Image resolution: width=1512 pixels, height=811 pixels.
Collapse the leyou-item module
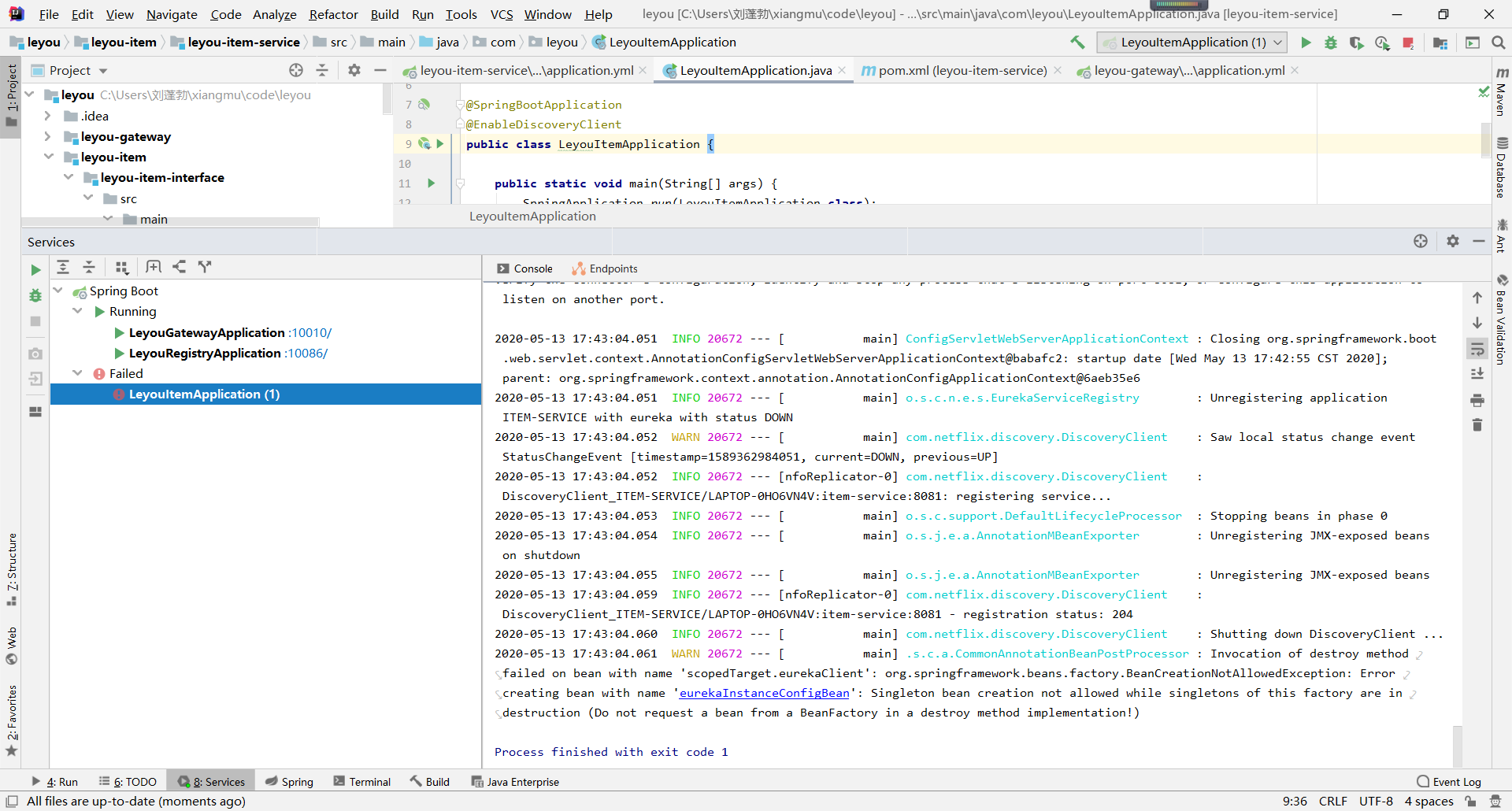click(x=48, y=157)
